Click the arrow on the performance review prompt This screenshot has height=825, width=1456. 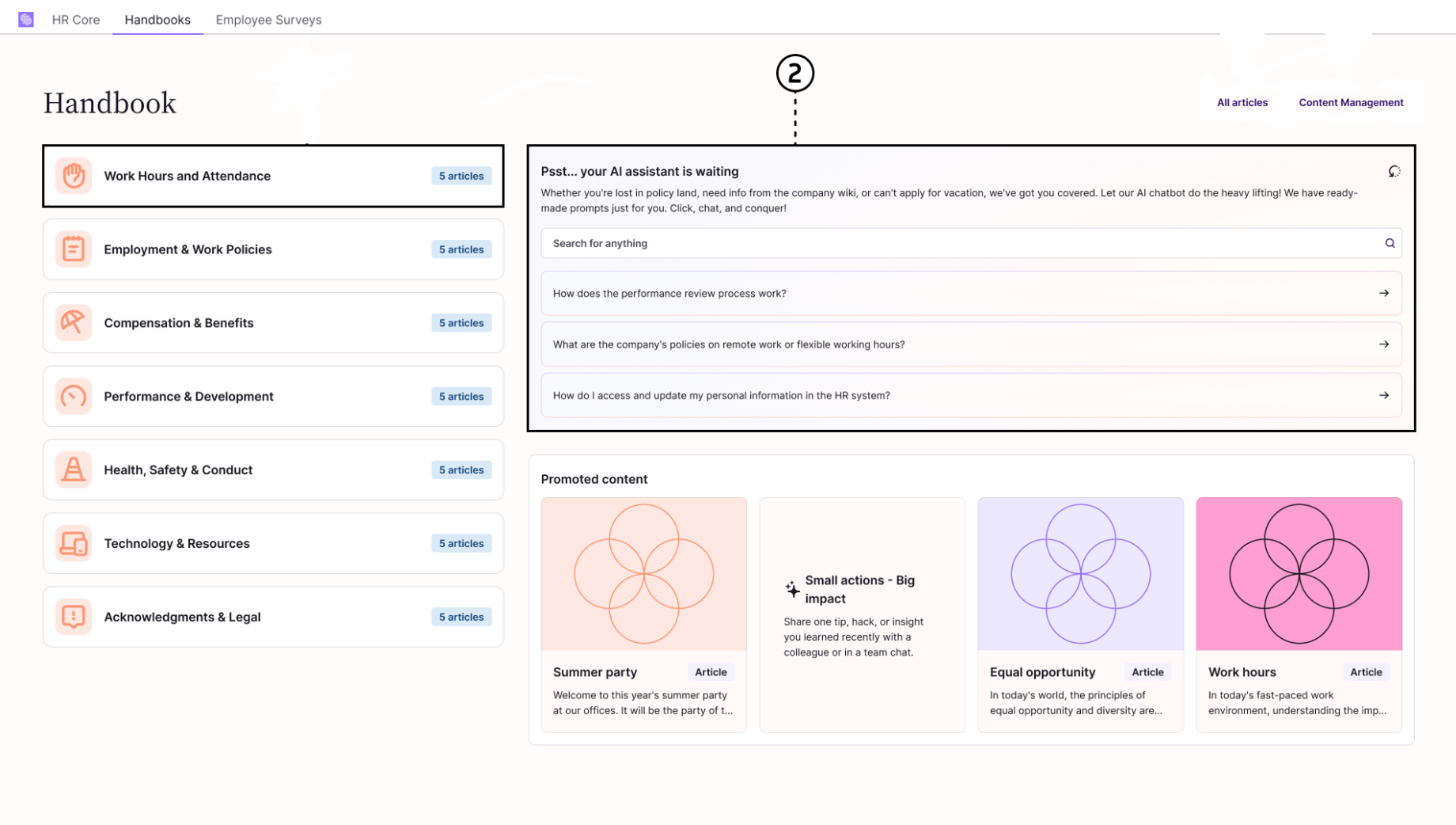(1384, 293)
